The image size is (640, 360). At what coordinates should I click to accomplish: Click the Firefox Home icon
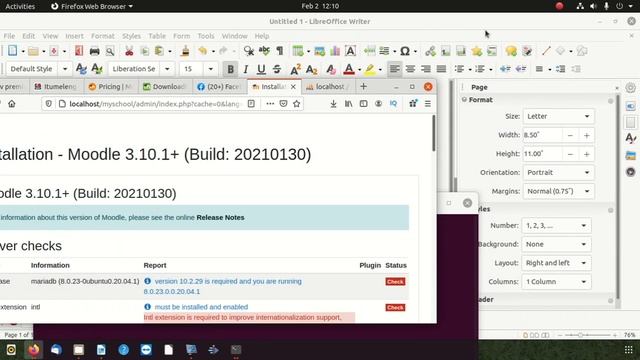(12, 104)
